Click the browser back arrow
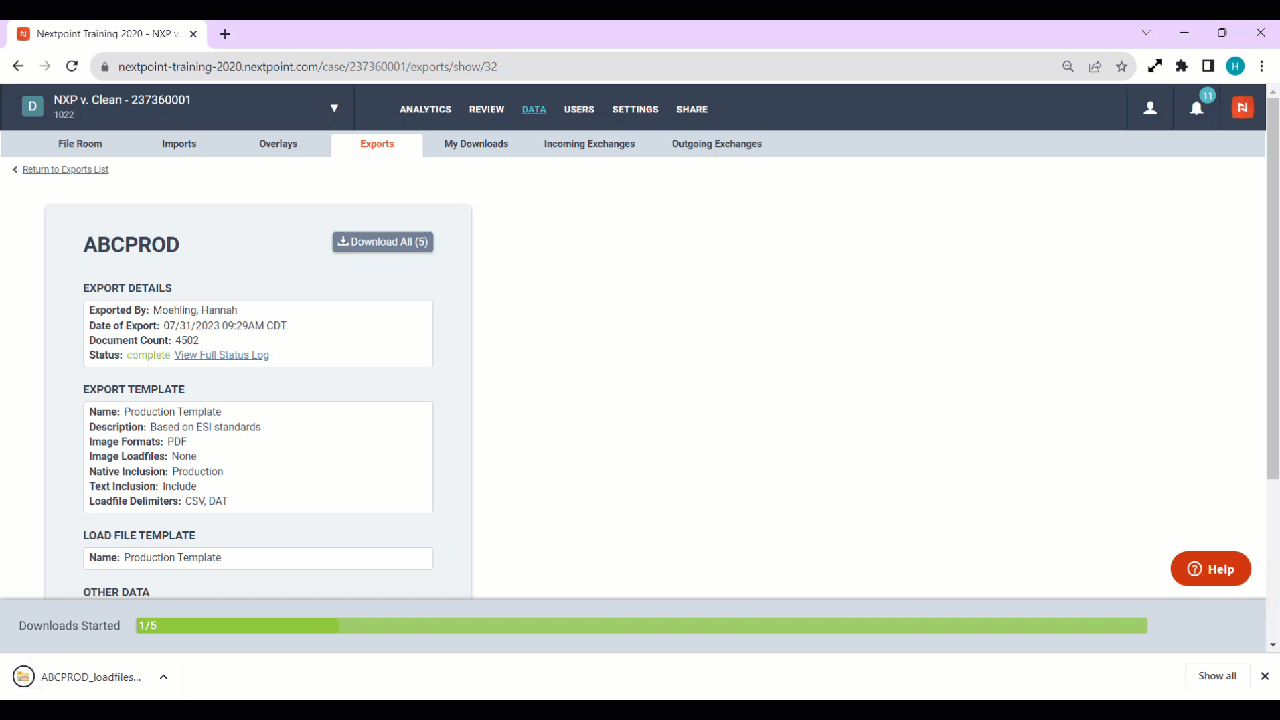Viewport: 1280px width, 720px height. (x=18, y=66)
